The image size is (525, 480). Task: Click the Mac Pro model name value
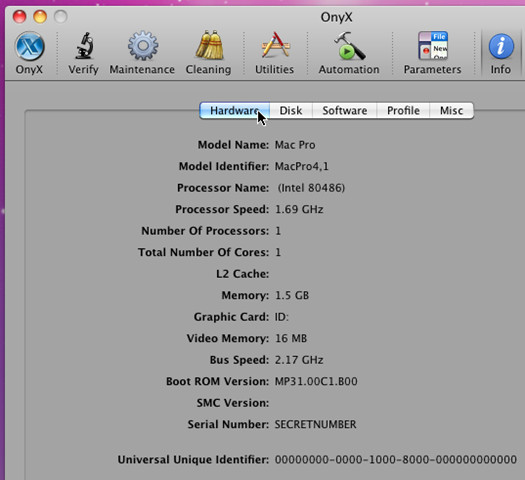(x=295, y=145)
